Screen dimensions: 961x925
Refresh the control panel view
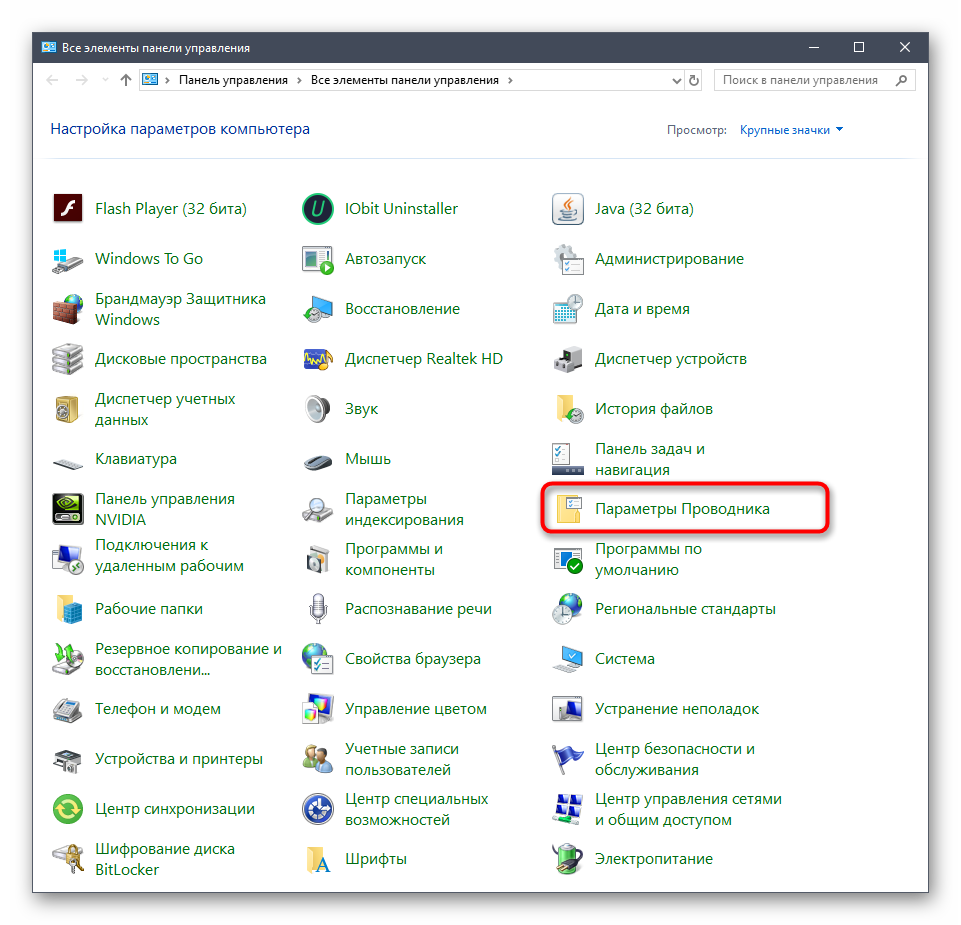(x=695, y=80)
